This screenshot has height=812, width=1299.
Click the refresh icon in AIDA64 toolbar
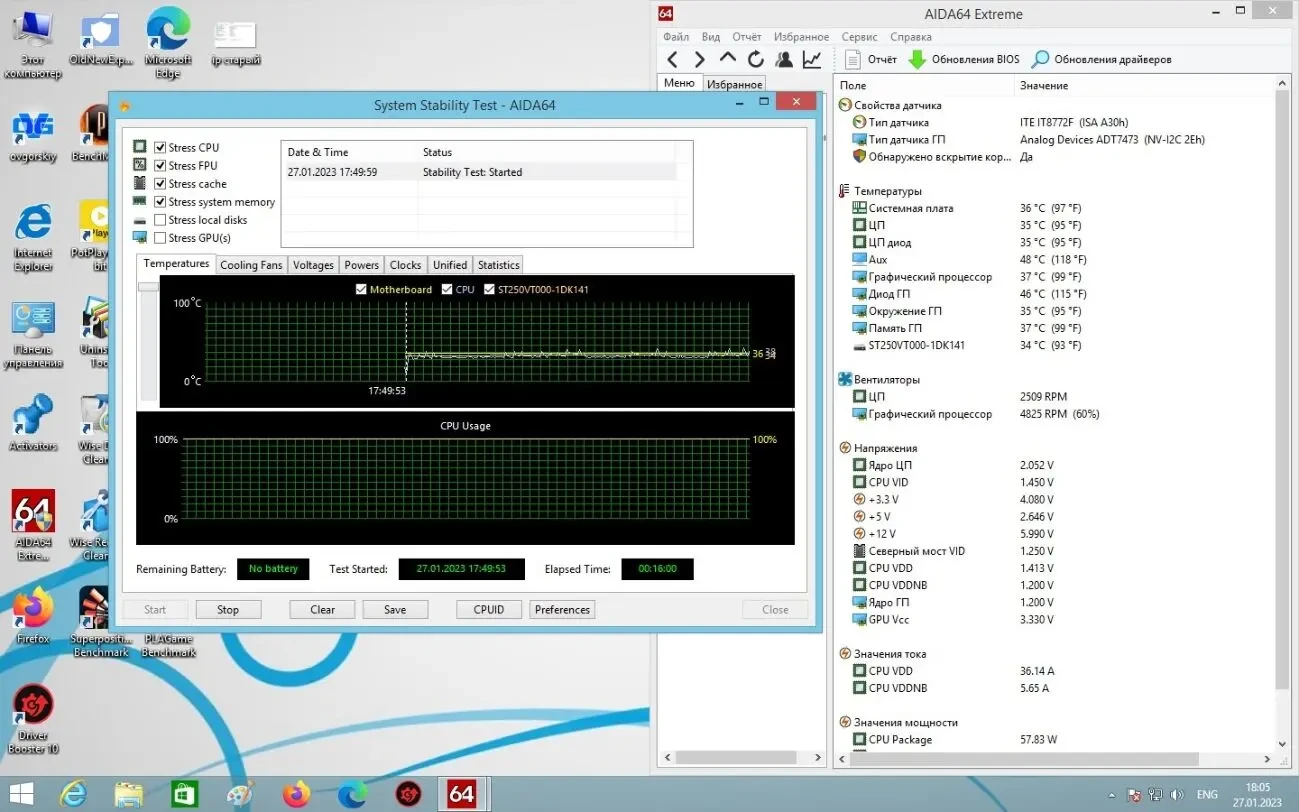tap(755, 58)
